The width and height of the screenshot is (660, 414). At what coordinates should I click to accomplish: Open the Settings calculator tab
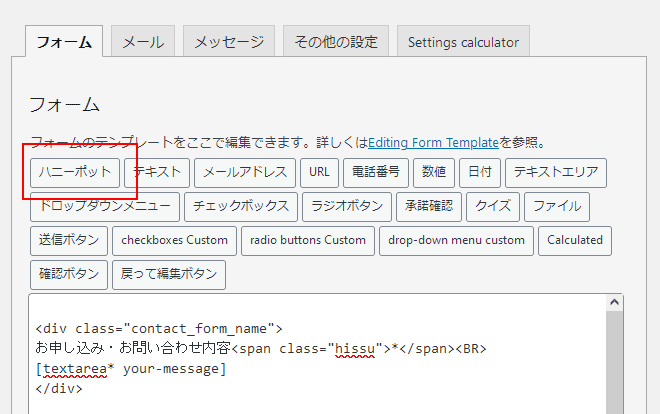(463, 41)
